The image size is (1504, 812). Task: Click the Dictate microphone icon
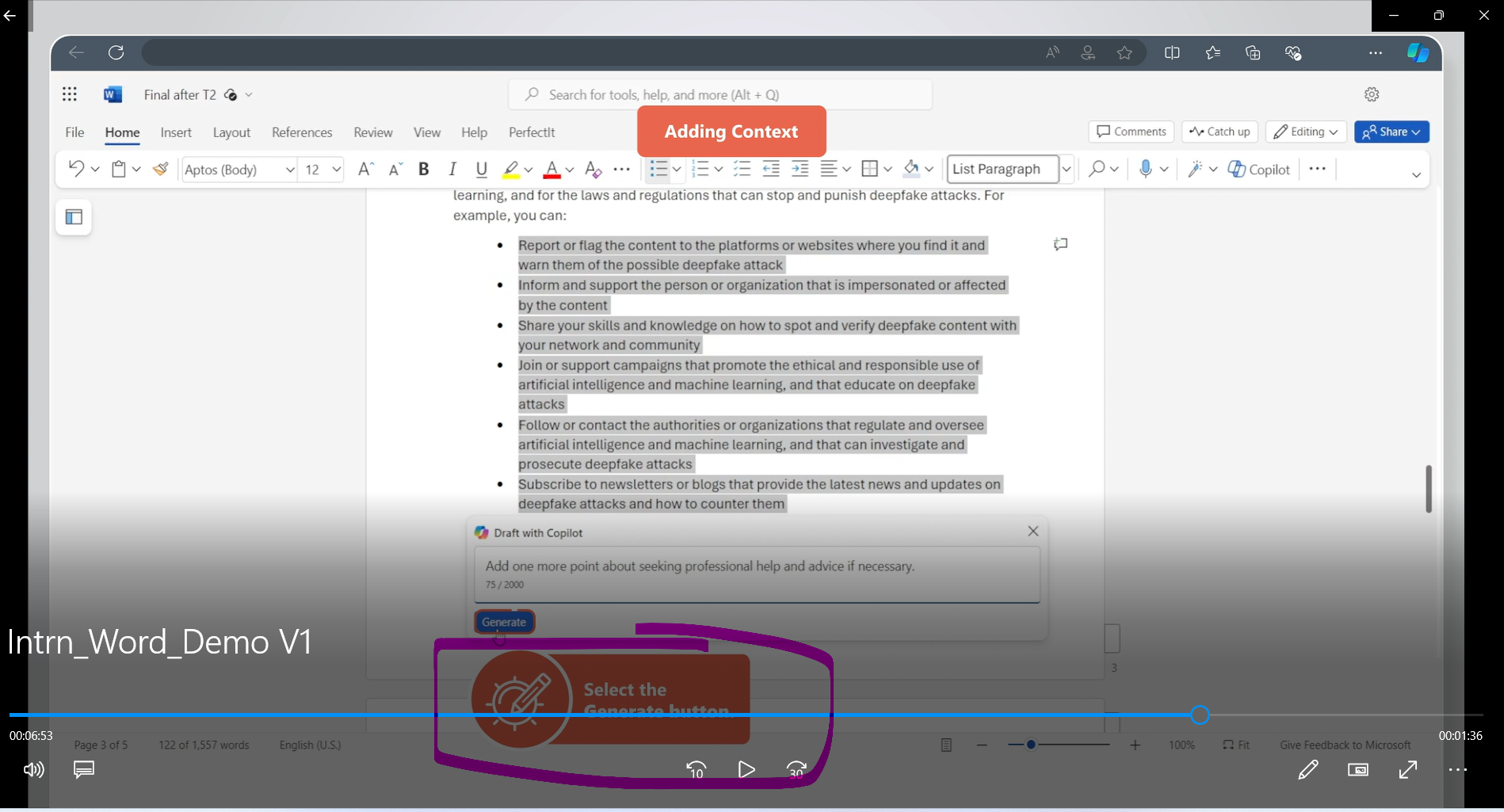(1145, 169)
